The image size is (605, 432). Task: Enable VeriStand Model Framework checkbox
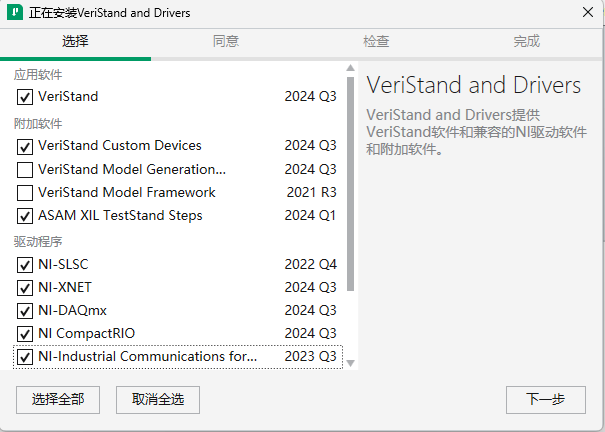point(25,193)
